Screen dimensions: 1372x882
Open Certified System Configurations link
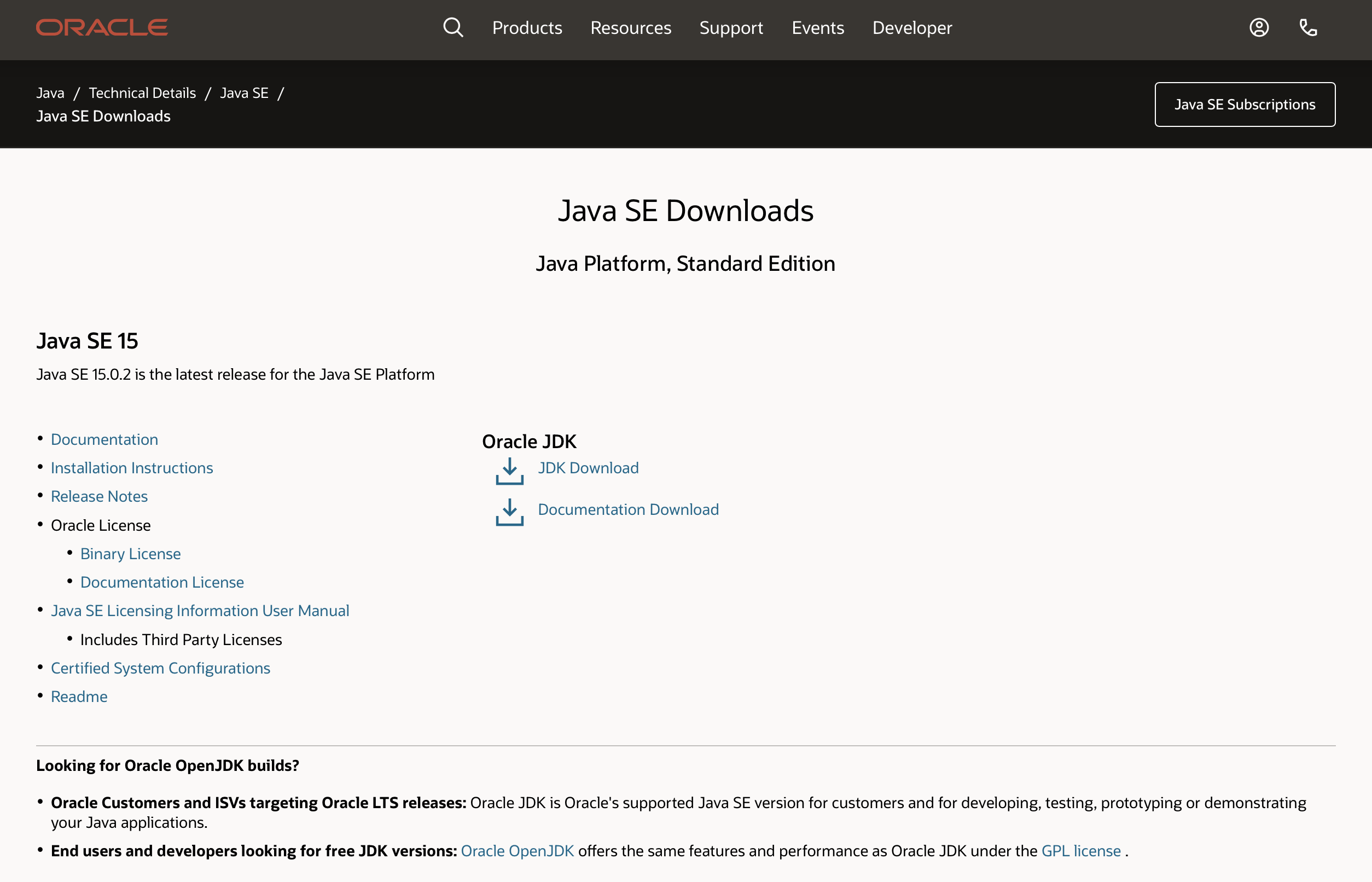[160, 669]
